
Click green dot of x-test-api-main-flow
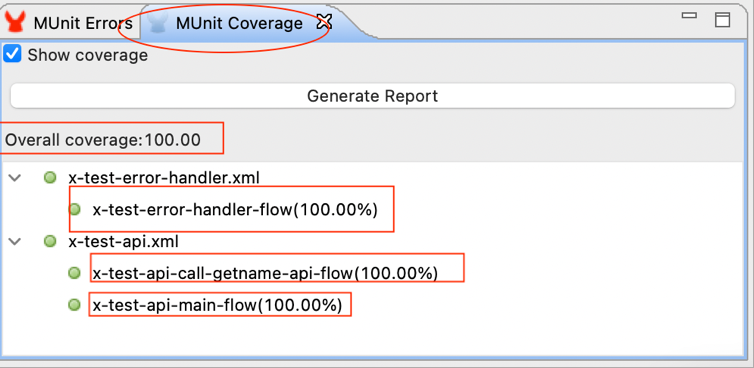tap(74, 305)
